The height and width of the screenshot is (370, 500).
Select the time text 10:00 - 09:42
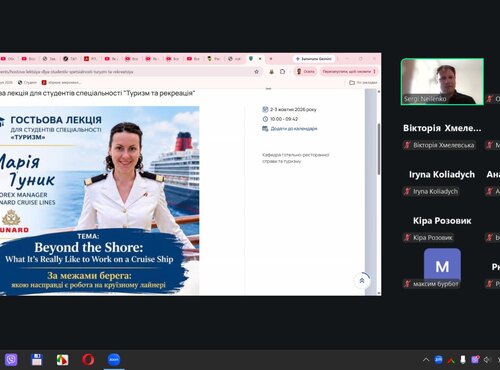pyautogui.click(x=284, y=119)
